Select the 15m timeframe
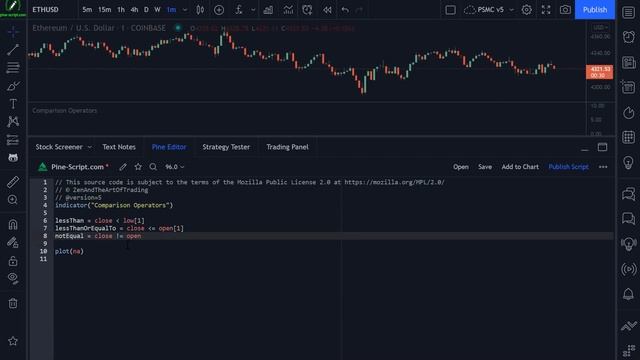Screen dimensions: 640x360 (x=104, y=9)
